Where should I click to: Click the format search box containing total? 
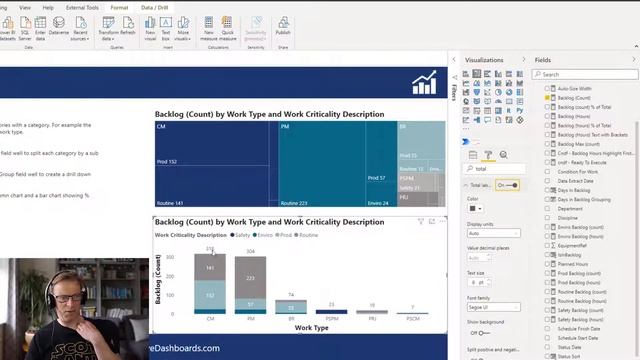[x=495, y=169]
